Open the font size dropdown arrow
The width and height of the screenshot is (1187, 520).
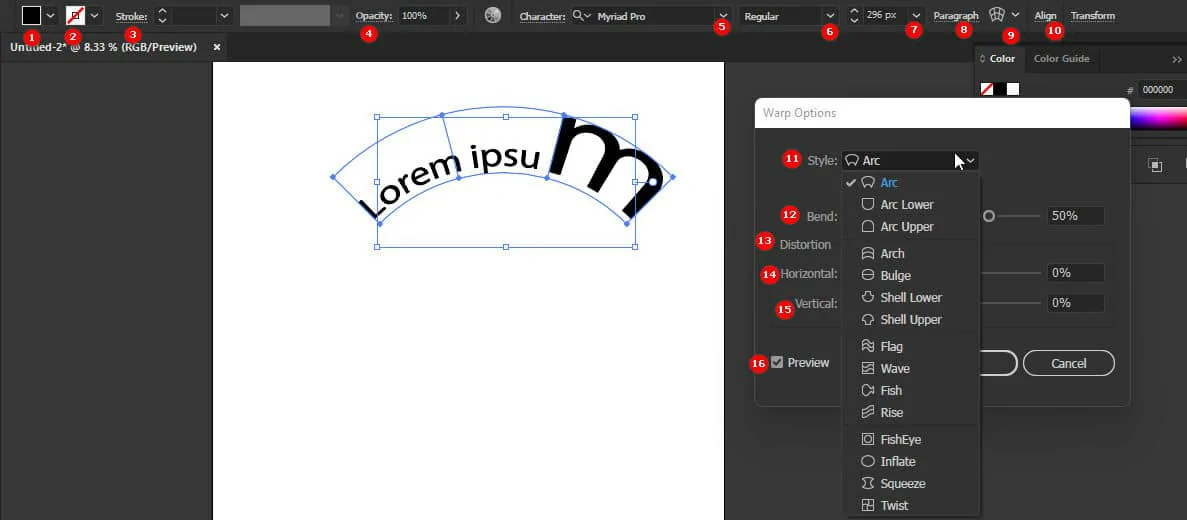tap(916, 16)
